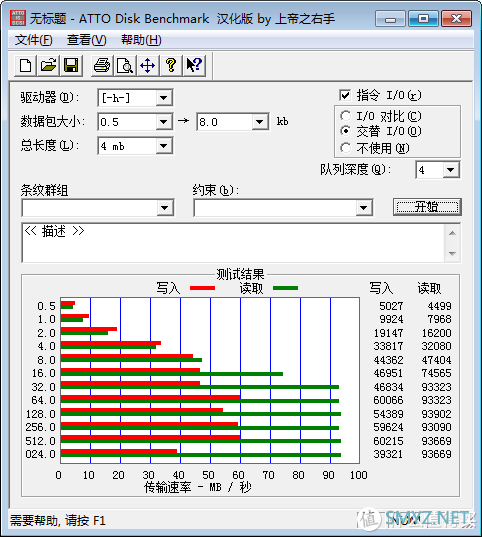
Task: Click the status bar text 需要帮助, 请按 F1
Action: pyautogui.click(x=58, y=521)
